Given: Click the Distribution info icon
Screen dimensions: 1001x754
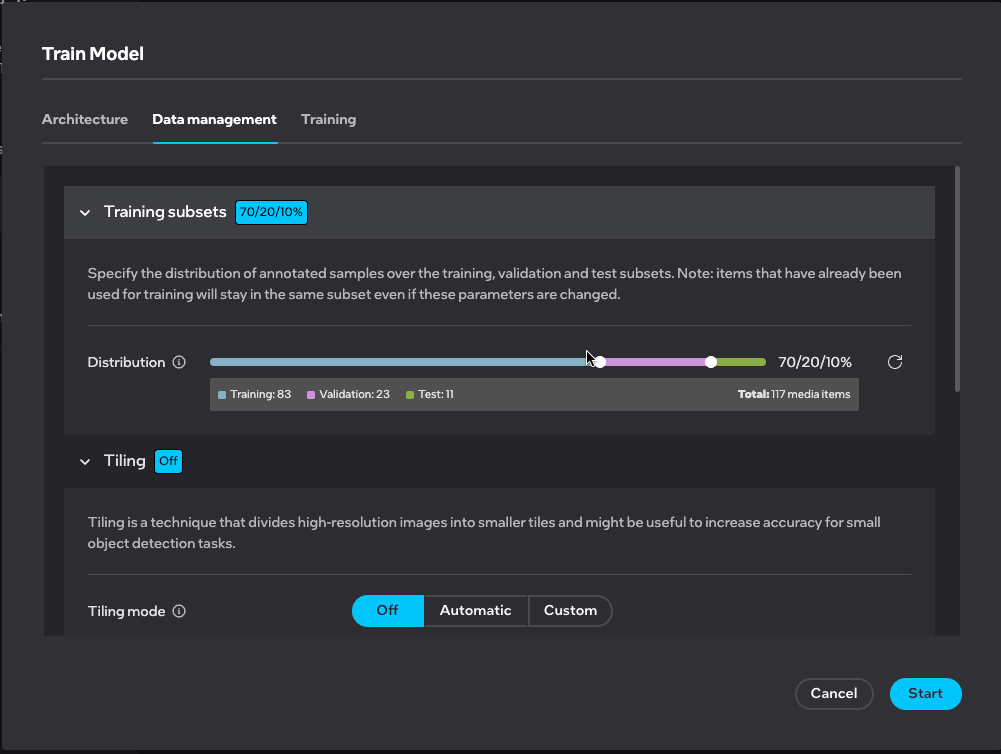Looking at the screenshot, I should (180, 363).
